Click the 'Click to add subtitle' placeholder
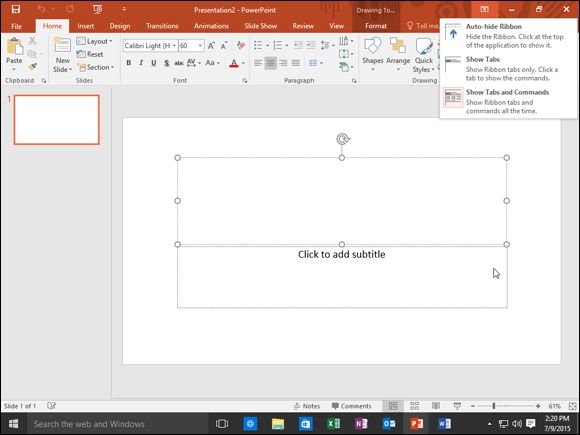Viewport: 580px width, 435px height. point(342,254)
